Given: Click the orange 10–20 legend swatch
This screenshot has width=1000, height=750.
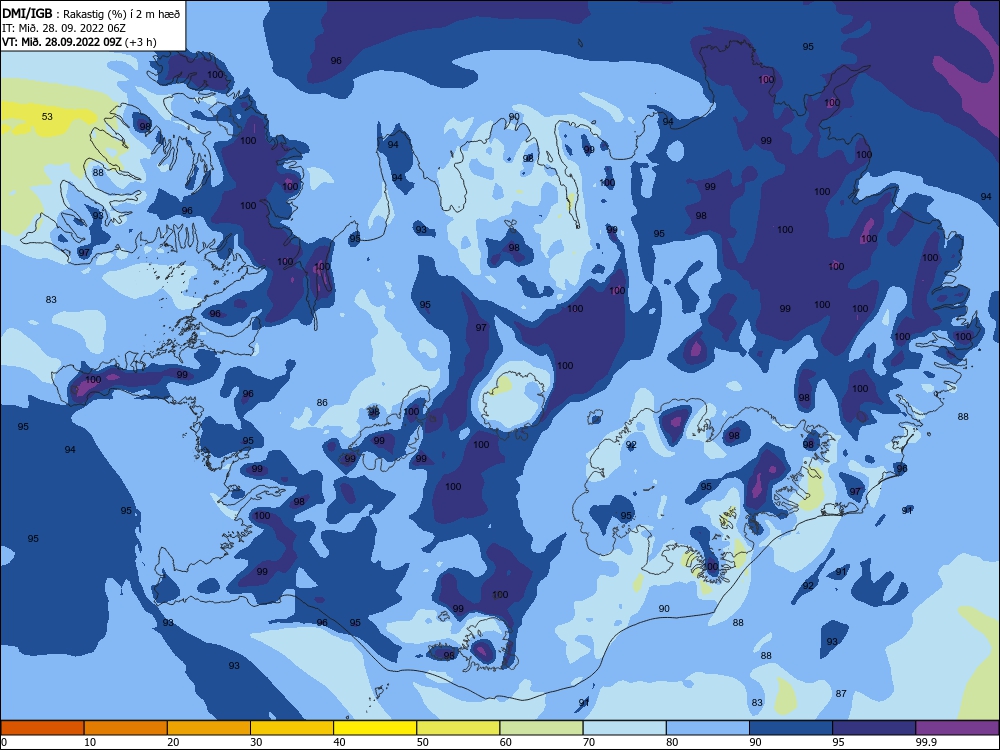Looking at the screenshot, I should 126,728.
